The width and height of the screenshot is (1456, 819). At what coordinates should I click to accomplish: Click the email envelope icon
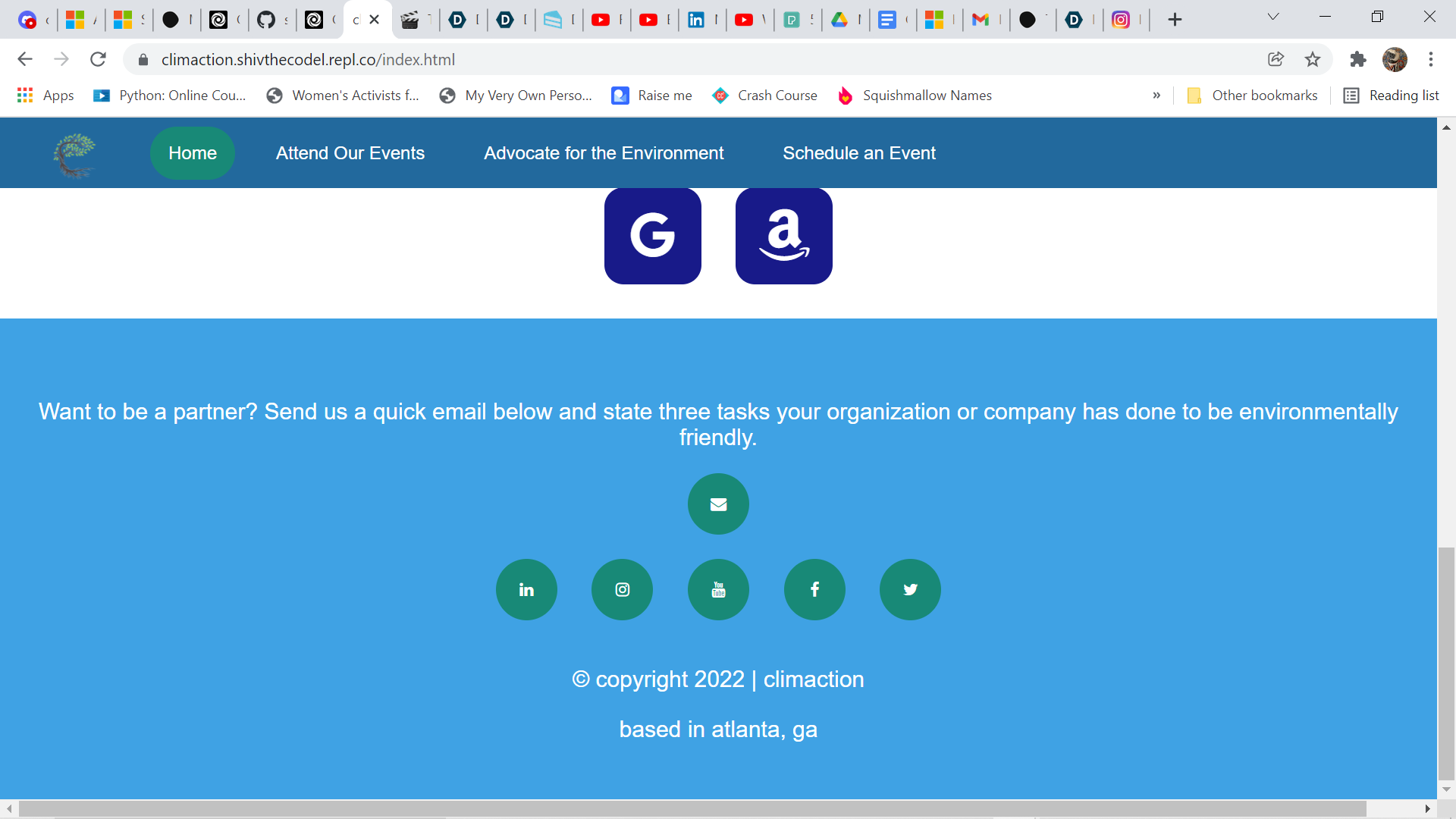pyautogui.click(x=718, y=504)
